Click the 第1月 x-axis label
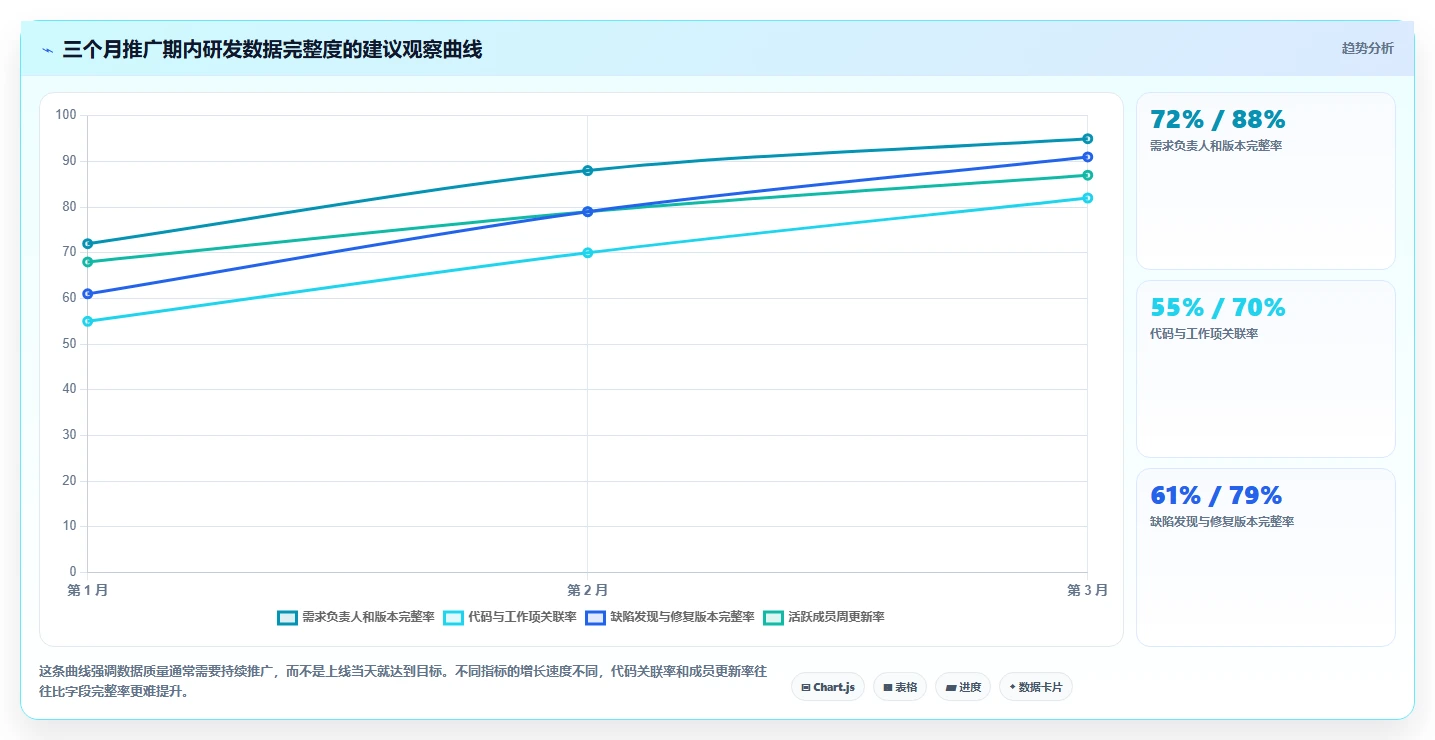Screen dimensions: 1435x740 (x=88, y=590)
